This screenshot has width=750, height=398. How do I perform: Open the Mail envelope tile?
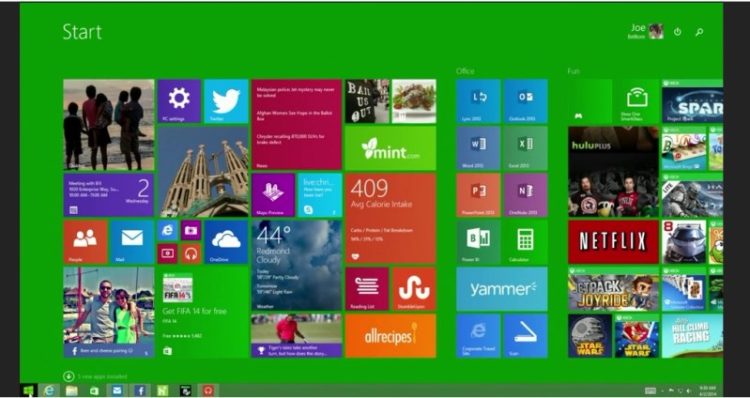click(132, 242)
